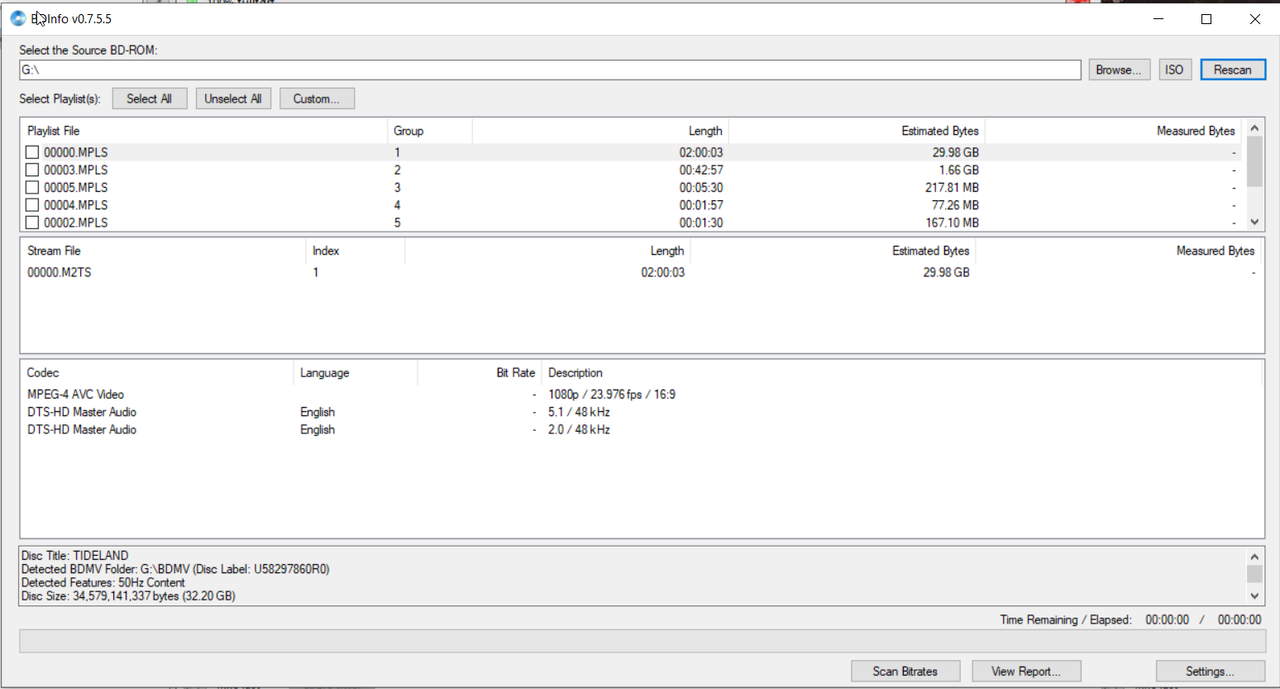
Task: Click the BDInfo disc icon in title bar
Action: pyautogui.click(x=18, y=18)
